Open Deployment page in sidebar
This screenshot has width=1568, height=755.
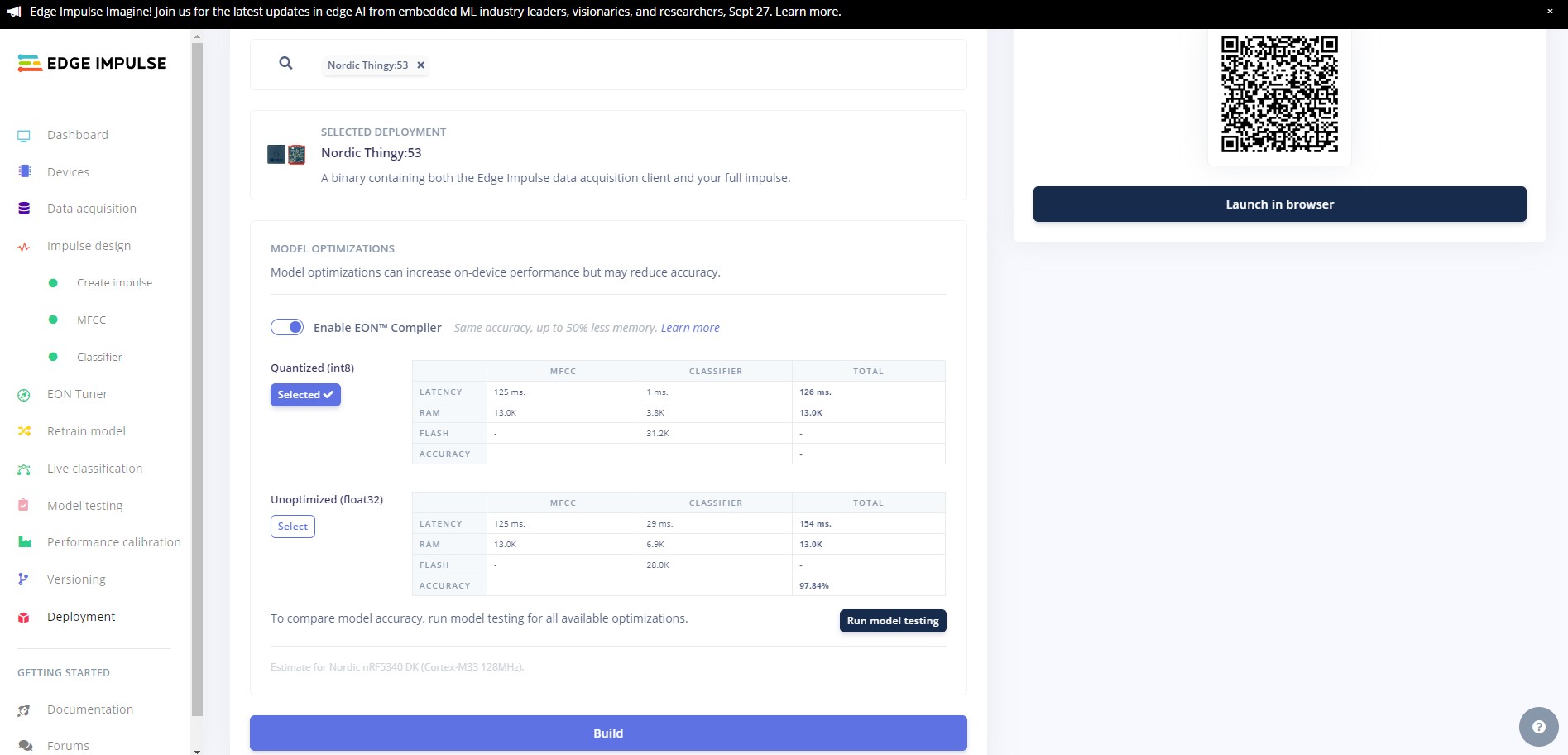81,617
